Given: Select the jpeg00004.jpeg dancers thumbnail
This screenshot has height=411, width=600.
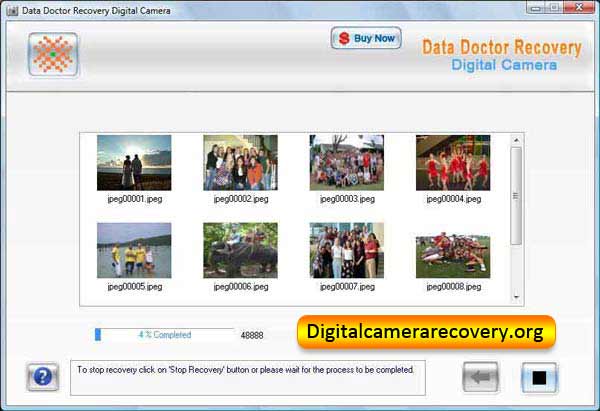Looking at the screenshot, I should (453, 163).
